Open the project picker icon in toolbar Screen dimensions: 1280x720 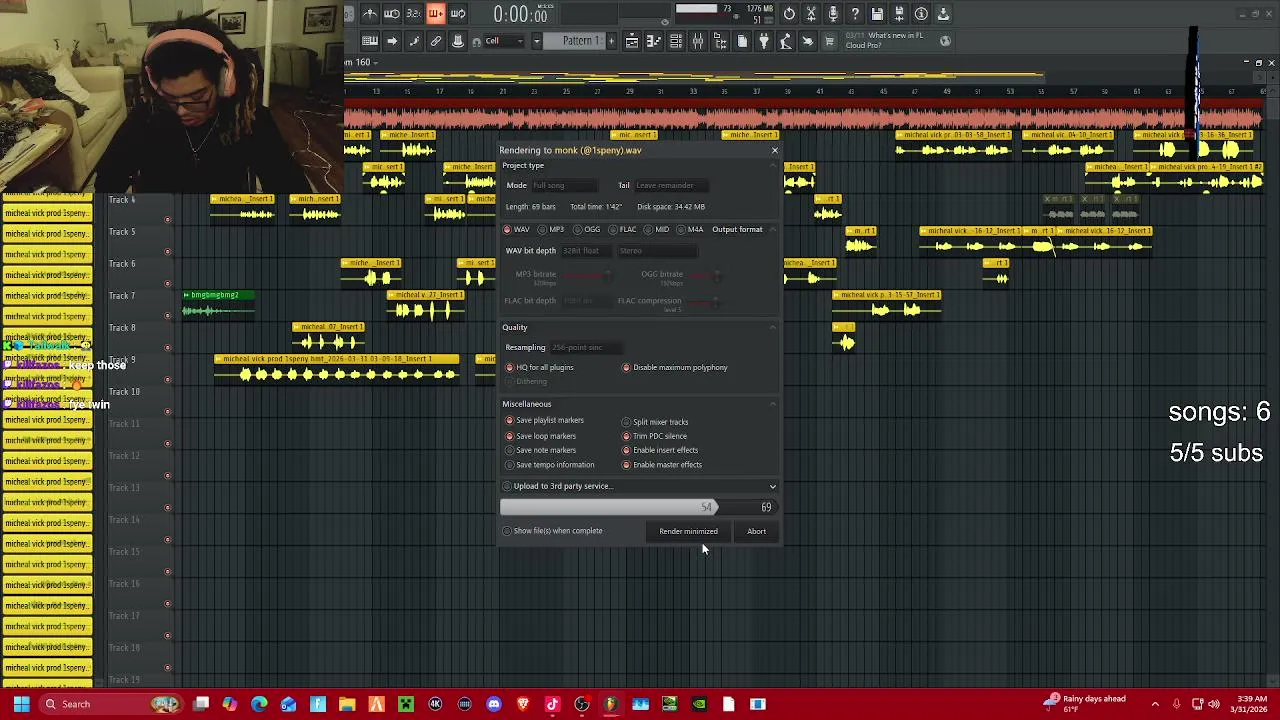click(x=742, y=41)
